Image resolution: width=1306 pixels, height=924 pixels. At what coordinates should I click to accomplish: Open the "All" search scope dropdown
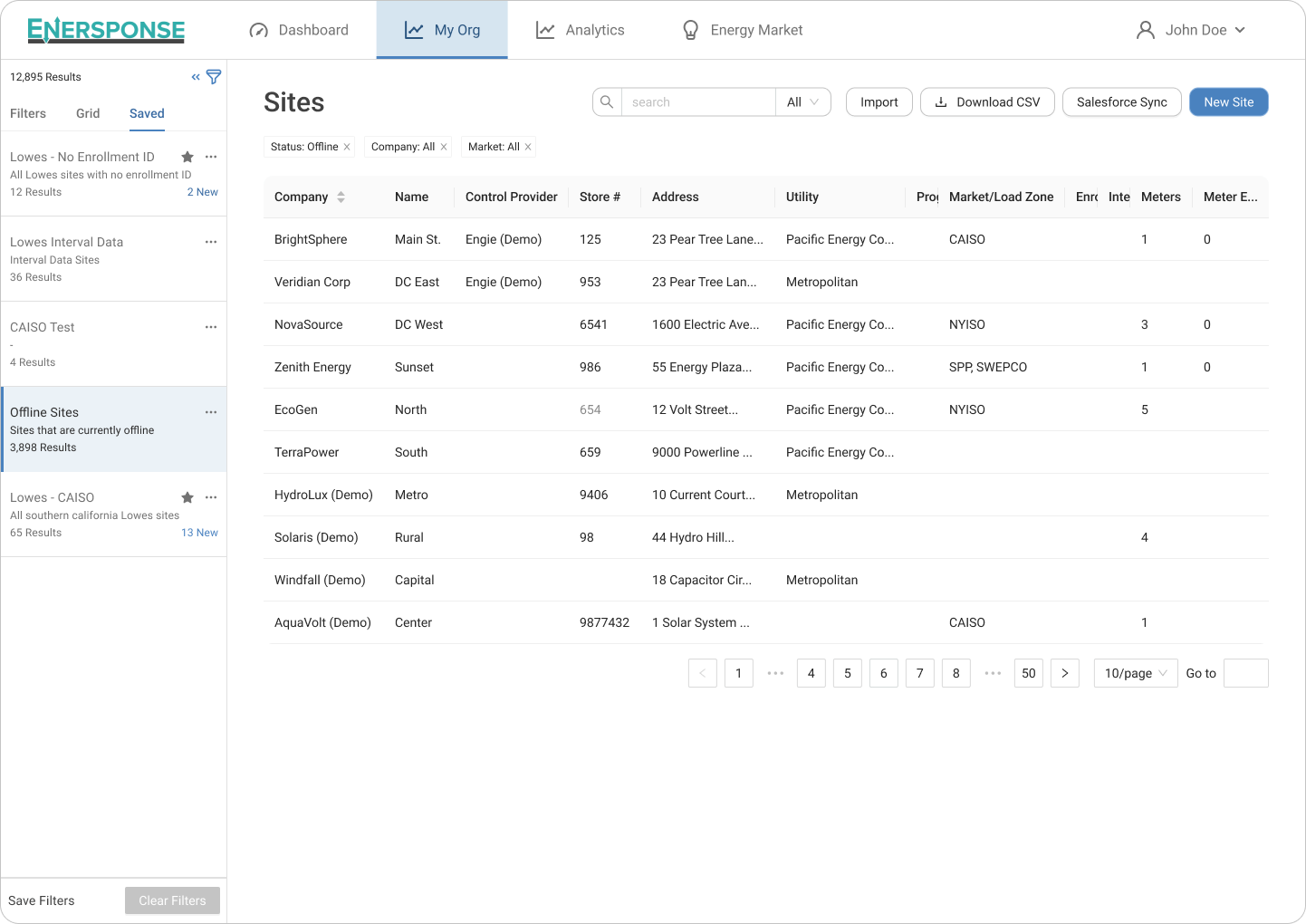pos(802,101)
